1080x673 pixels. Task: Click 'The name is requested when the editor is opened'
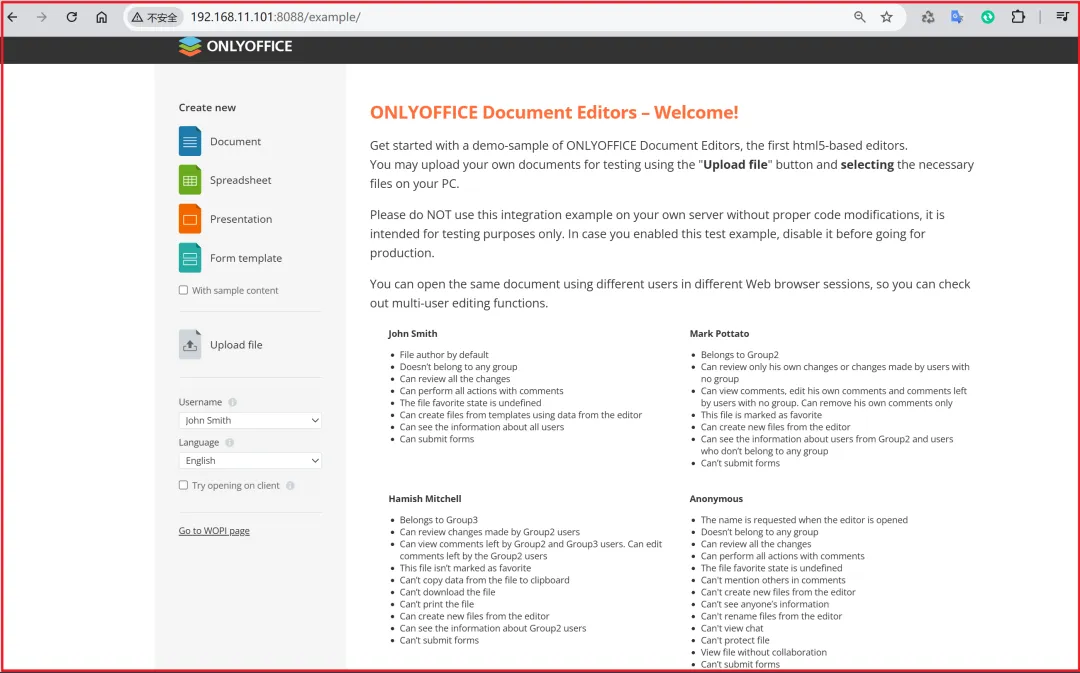coord(804,520)
